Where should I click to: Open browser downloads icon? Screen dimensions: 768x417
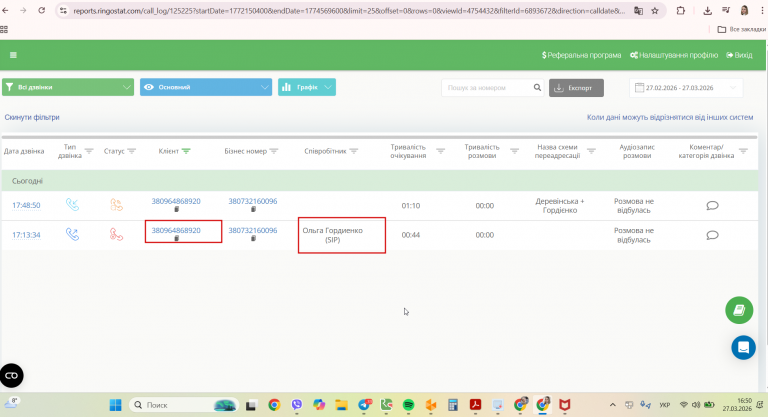pyautogui.click(x=707, y=10)
